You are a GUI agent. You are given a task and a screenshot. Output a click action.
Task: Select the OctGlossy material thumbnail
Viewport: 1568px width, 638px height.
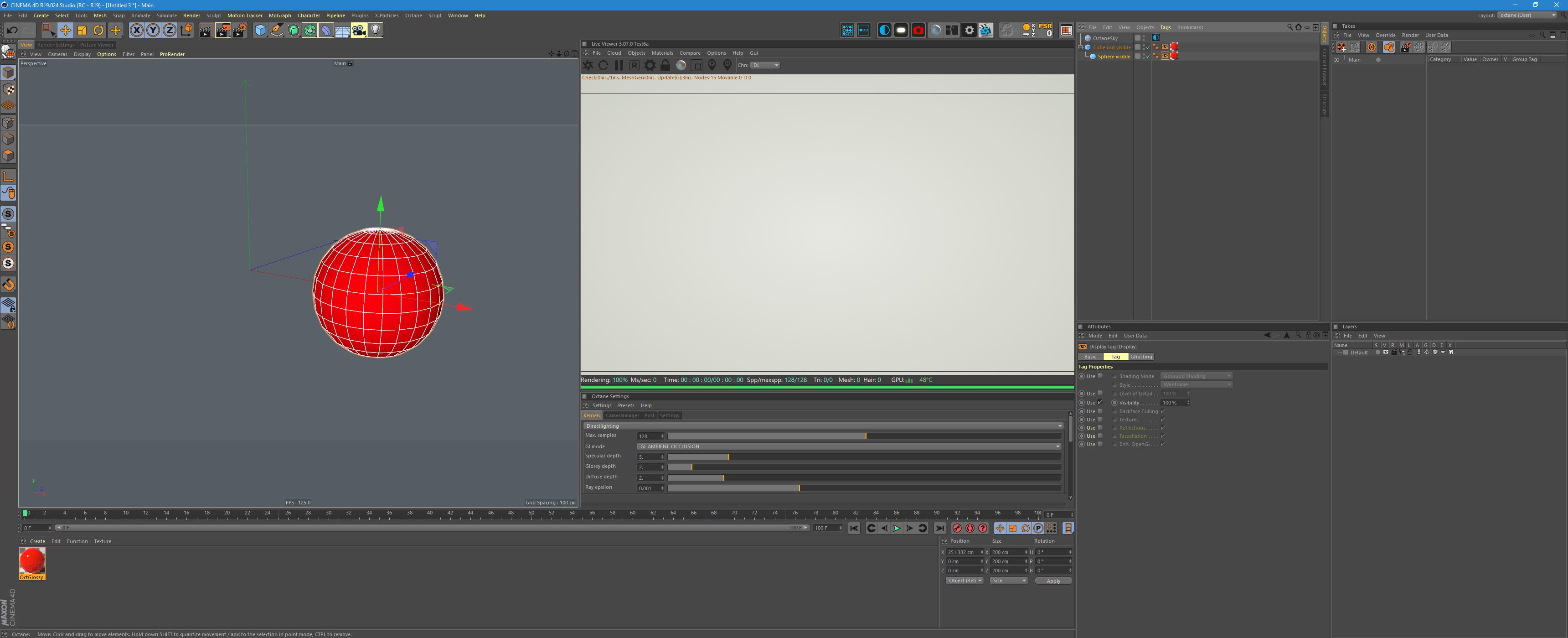click(31, 560)
